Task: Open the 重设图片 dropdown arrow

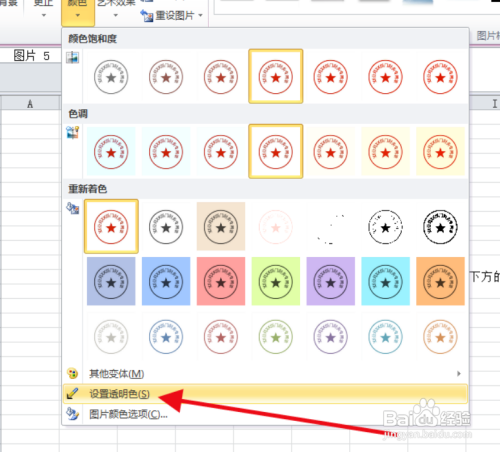Action: [200, 15]
